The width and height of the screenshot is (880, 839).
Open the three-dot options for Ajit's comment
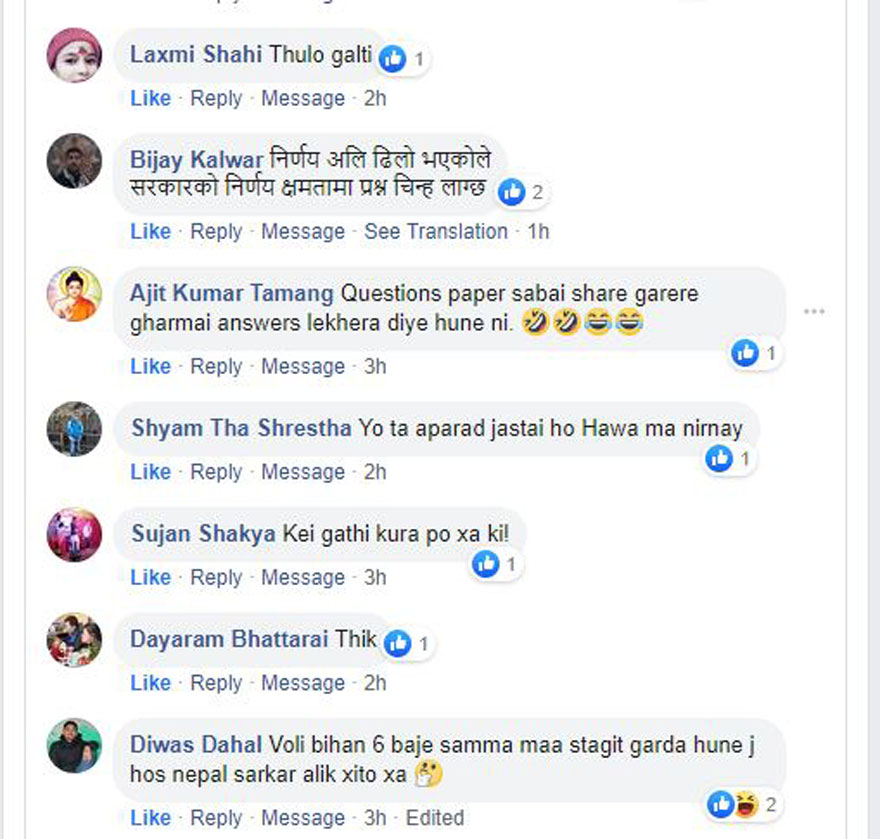pos(814,312)
